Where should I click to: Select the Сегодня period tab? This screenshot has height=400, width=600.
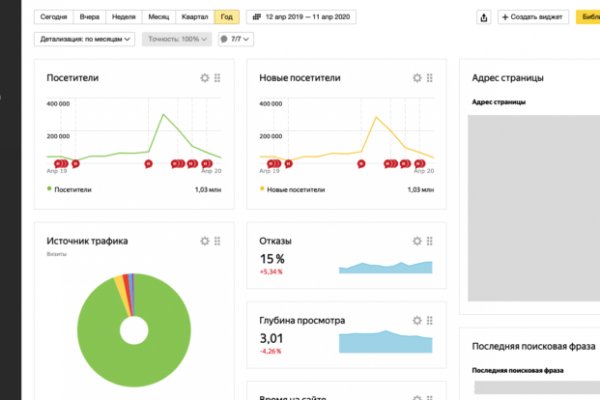pyautogui.click(x=54, y=18)
